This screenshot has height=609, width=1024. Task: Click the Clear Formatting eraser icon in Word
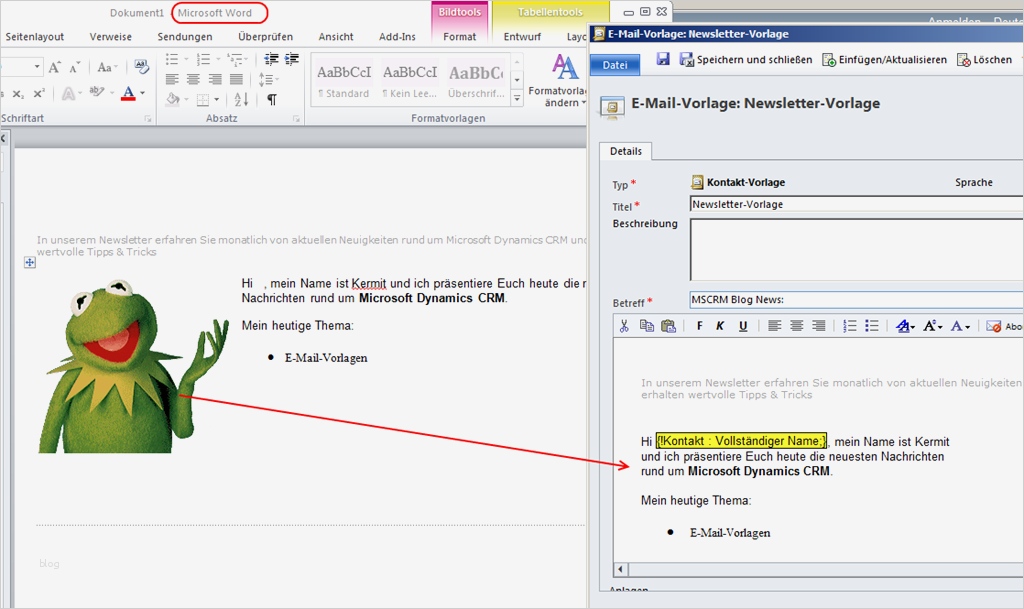click(141, 66)
